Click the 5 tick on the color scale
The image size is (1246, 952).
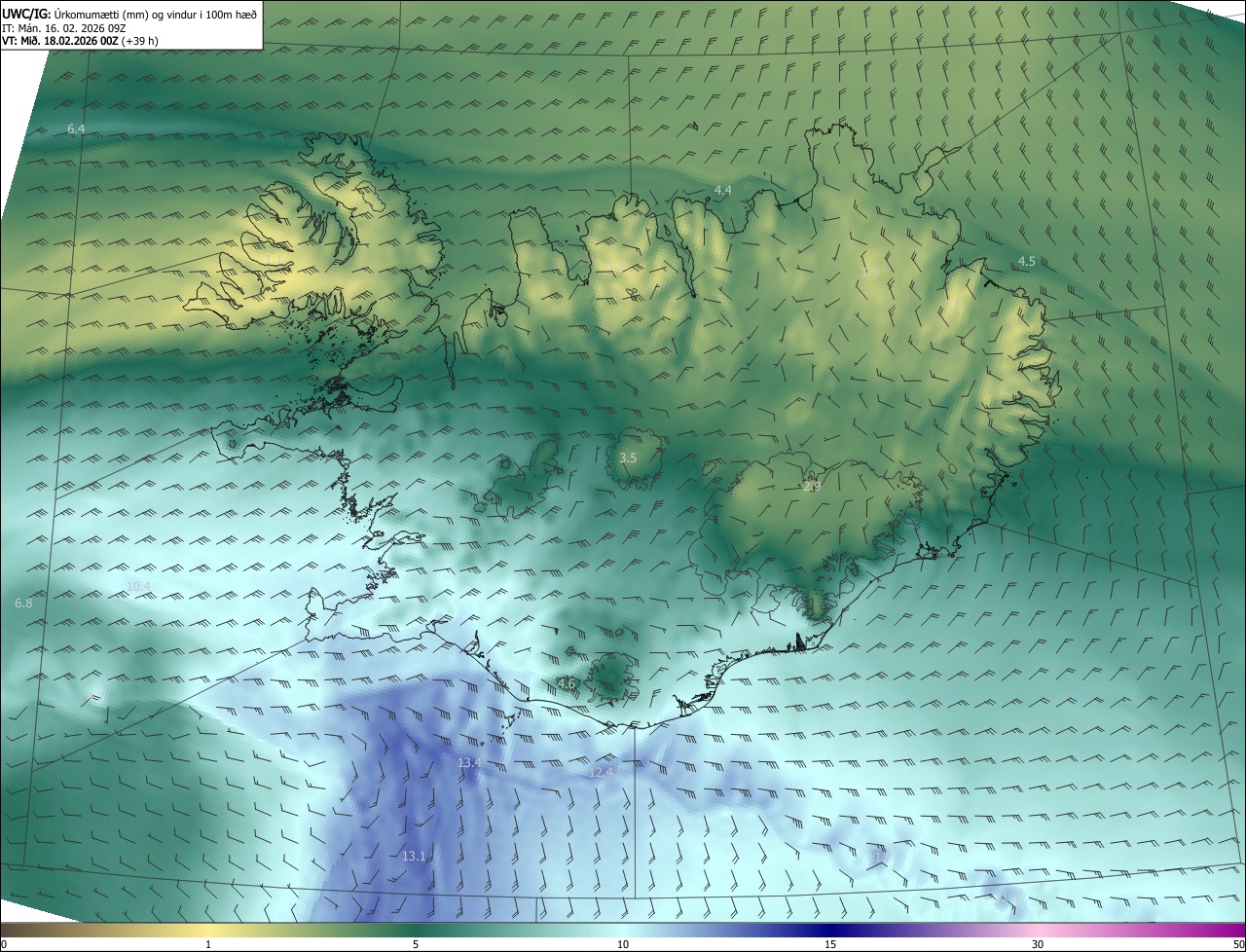click(x=416, y=944)
